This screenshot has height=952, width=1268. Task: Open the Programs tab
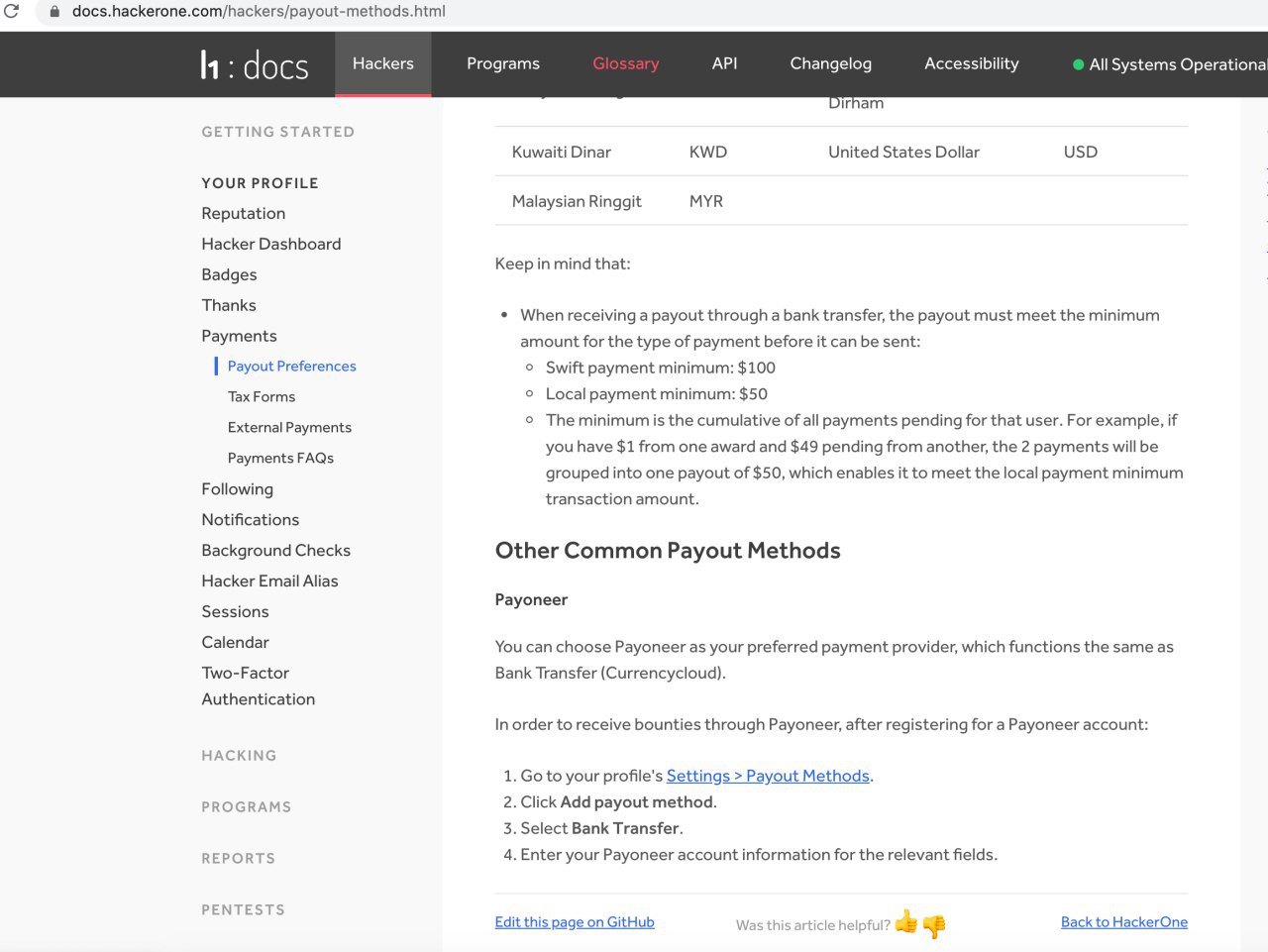pyautogui.click(x=503, y=63)
